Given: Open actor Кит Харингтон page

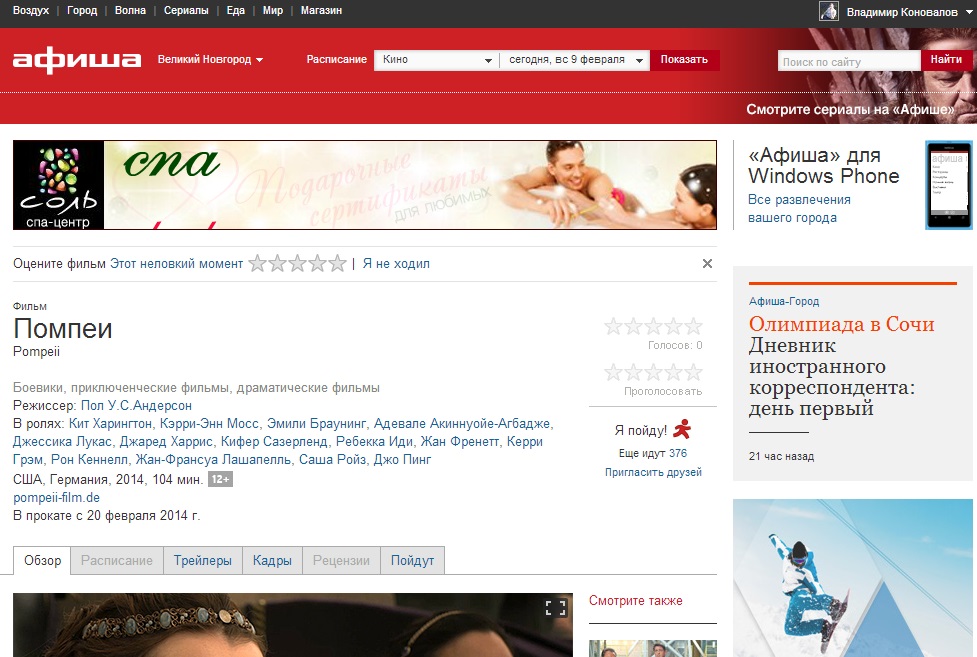Looking at the screenshot, I should (110, 424).
